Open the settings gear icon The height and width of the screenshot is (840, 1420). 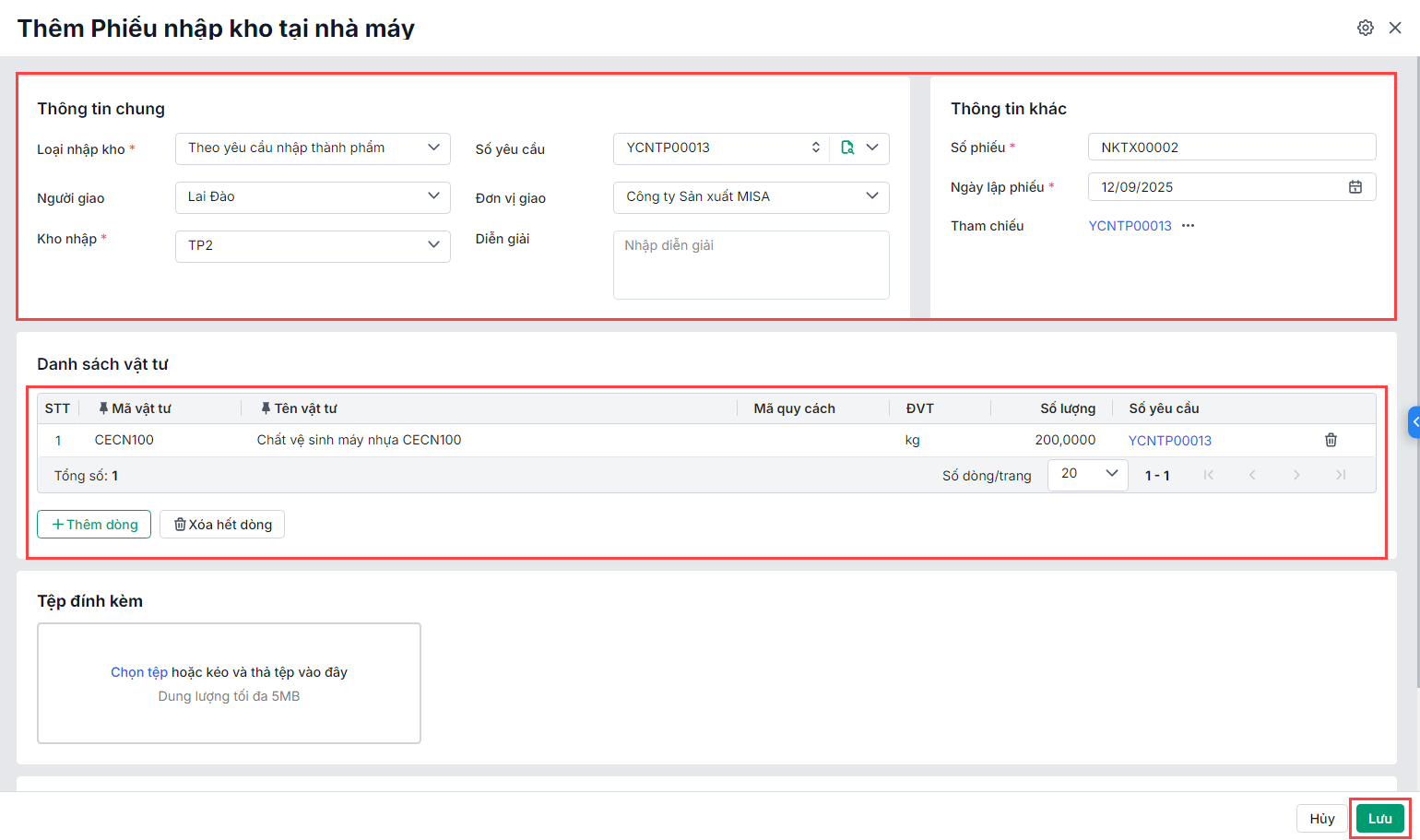pyautogui.click(x=1366, y=28)
